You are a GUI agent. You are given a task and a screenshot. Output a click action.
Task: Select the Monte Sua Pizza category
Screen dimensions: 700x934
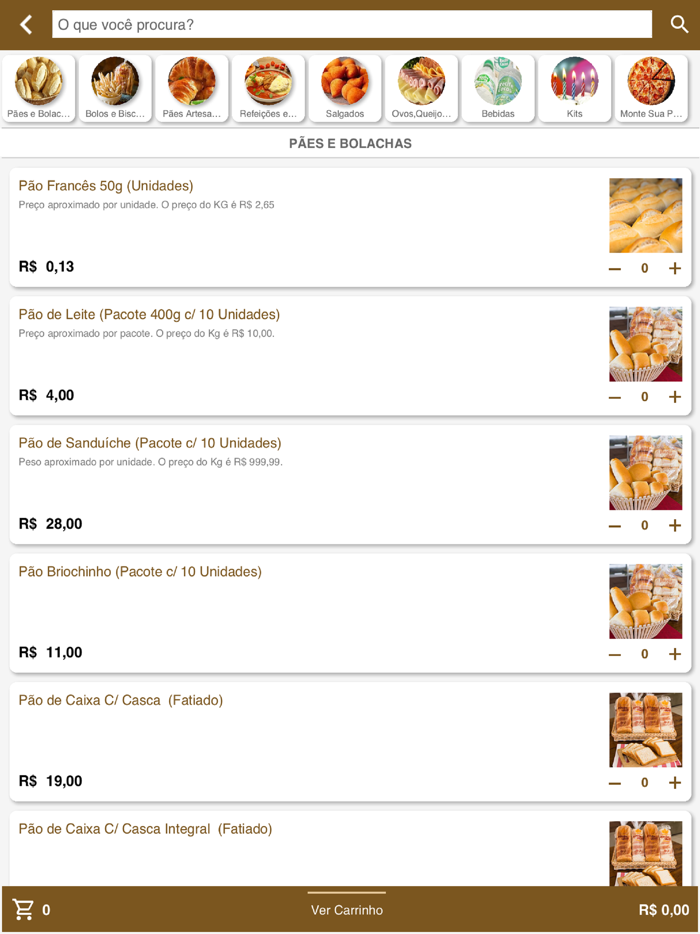click(651, 88)
